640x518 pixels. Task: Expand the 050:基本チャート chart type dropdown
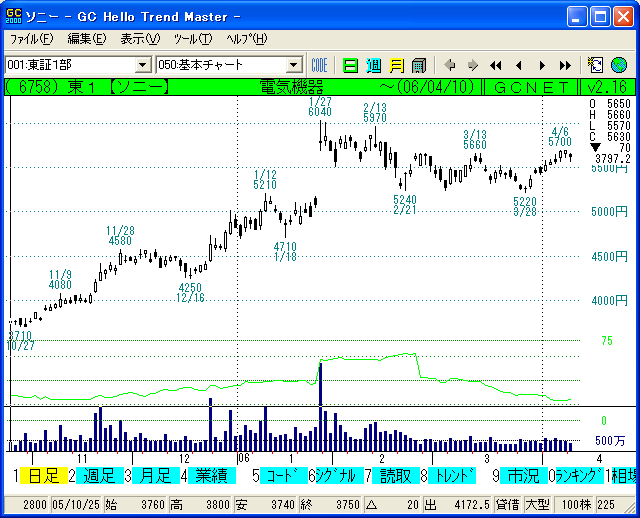pos(293,65)
